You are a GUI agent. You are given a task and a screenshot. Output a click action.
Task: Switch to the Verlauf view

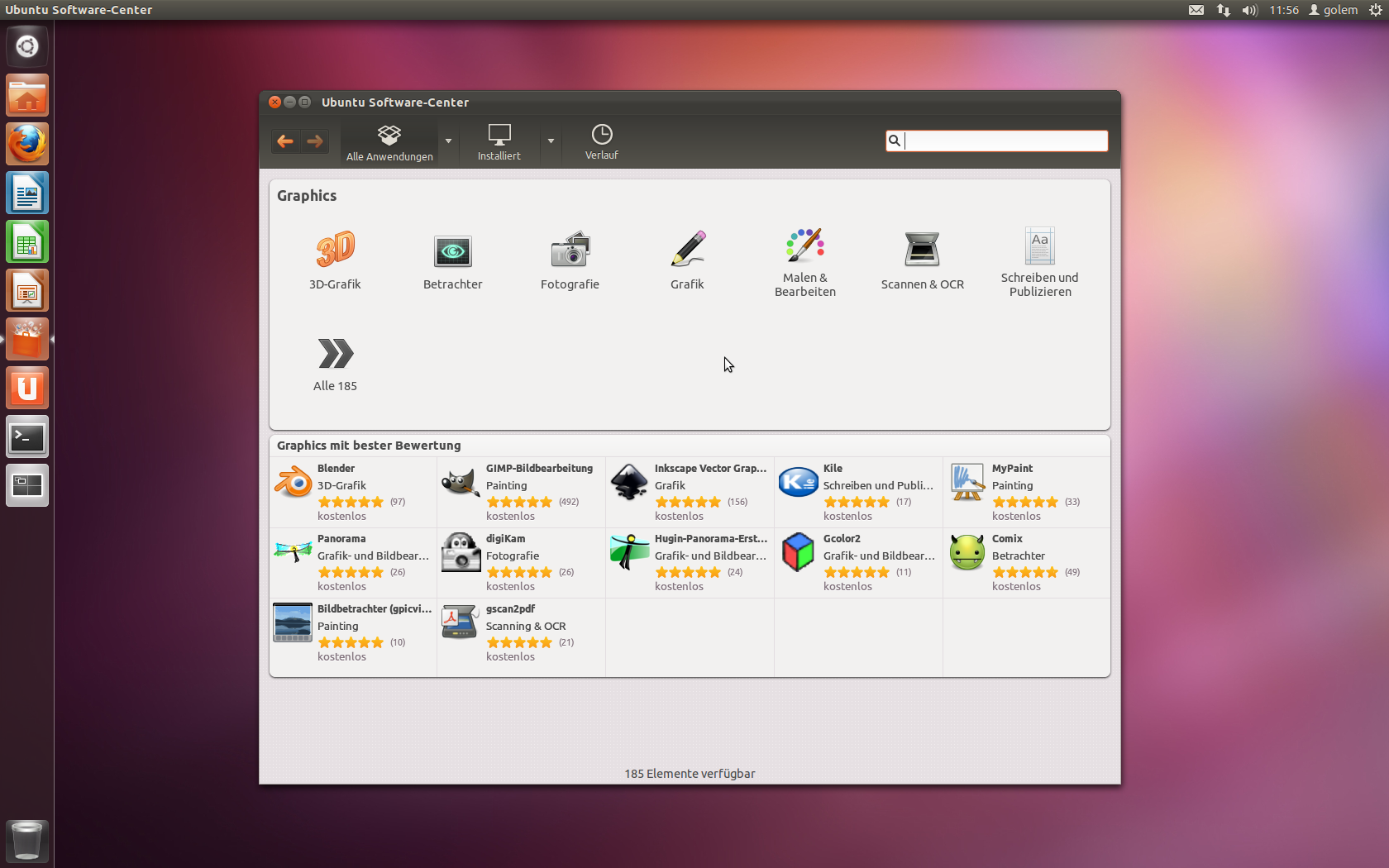point(601,141)
